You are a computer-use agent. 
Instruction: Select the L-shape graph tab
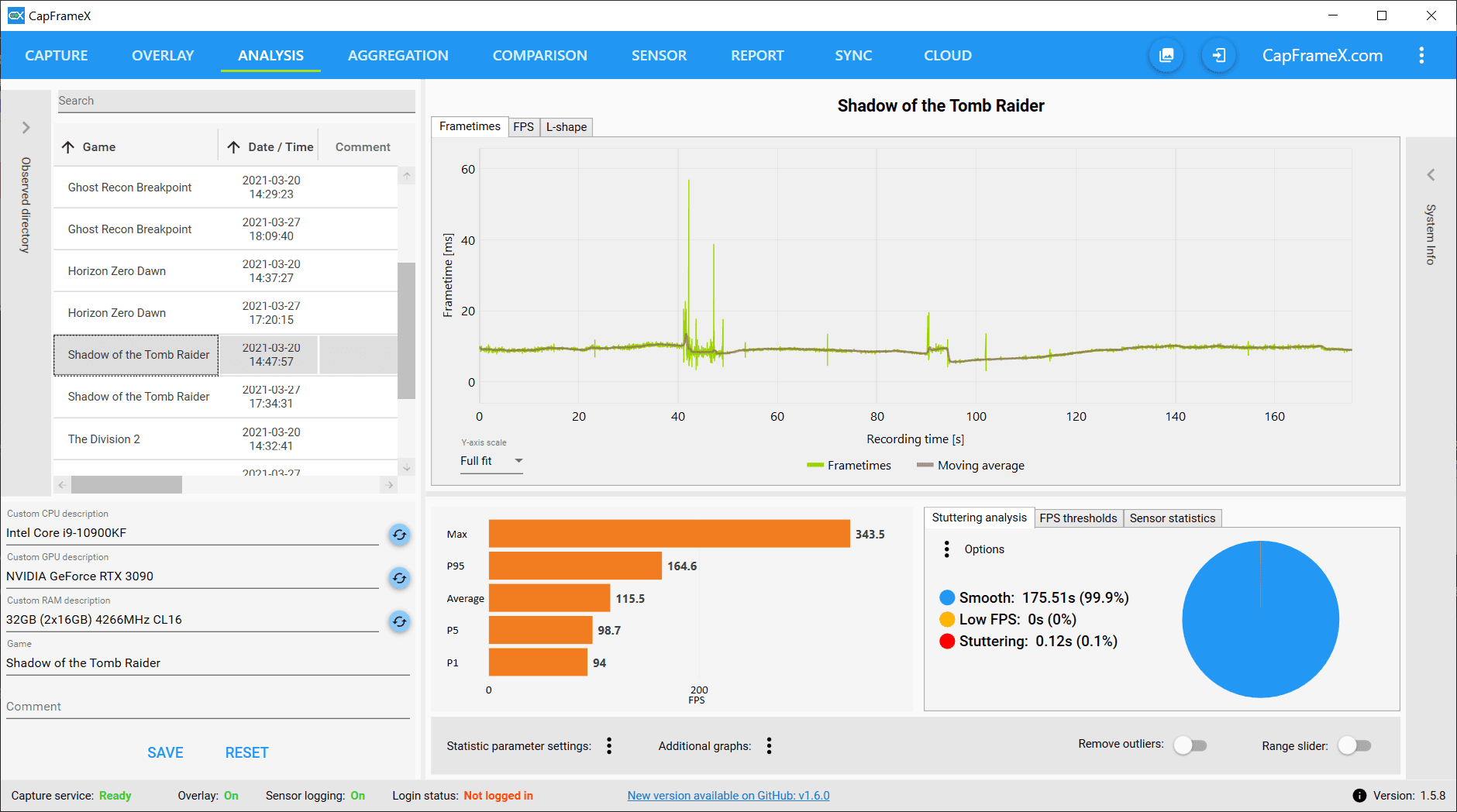[x=566, y=127]
